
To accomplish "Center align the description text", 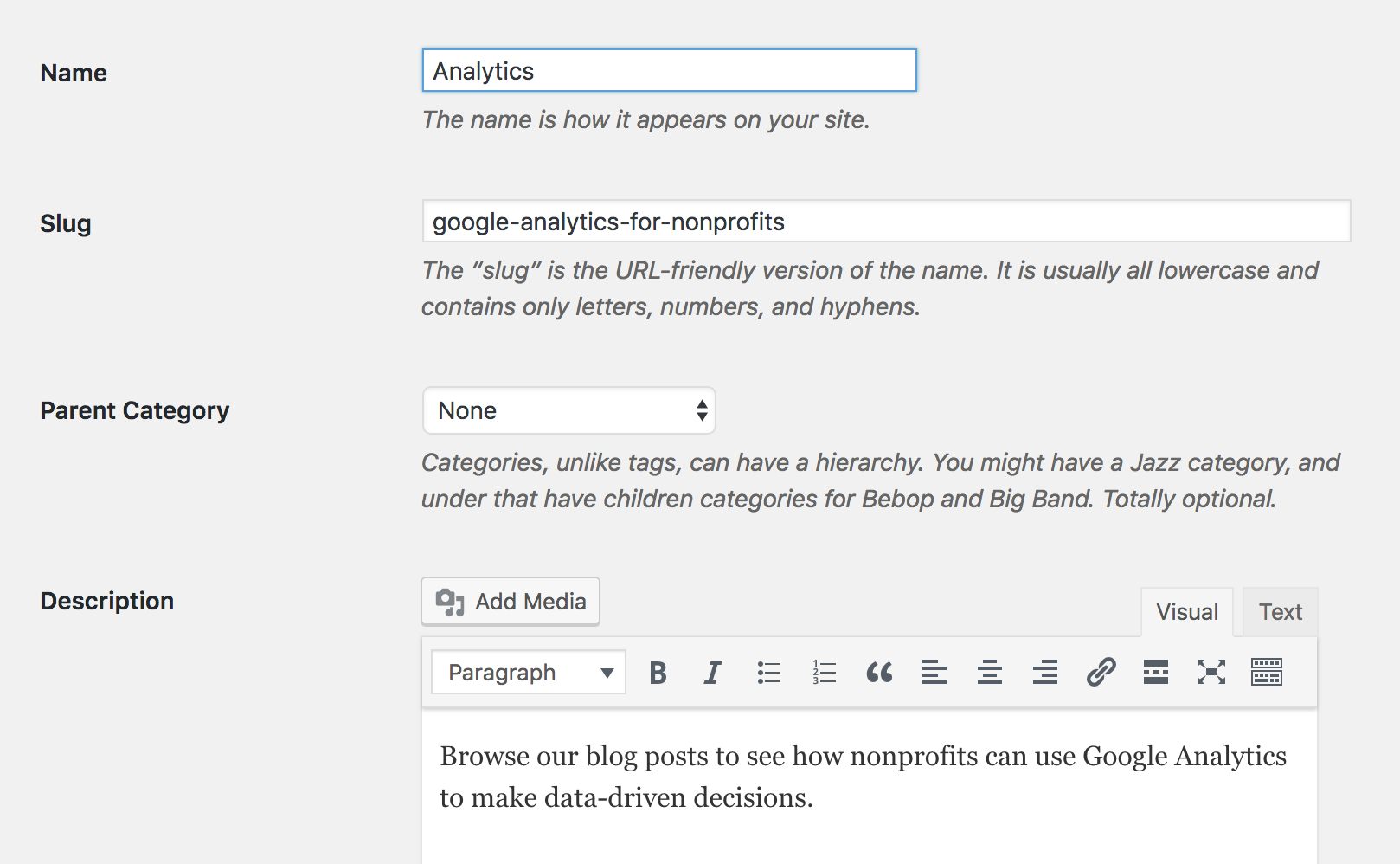I will [990, 673].
